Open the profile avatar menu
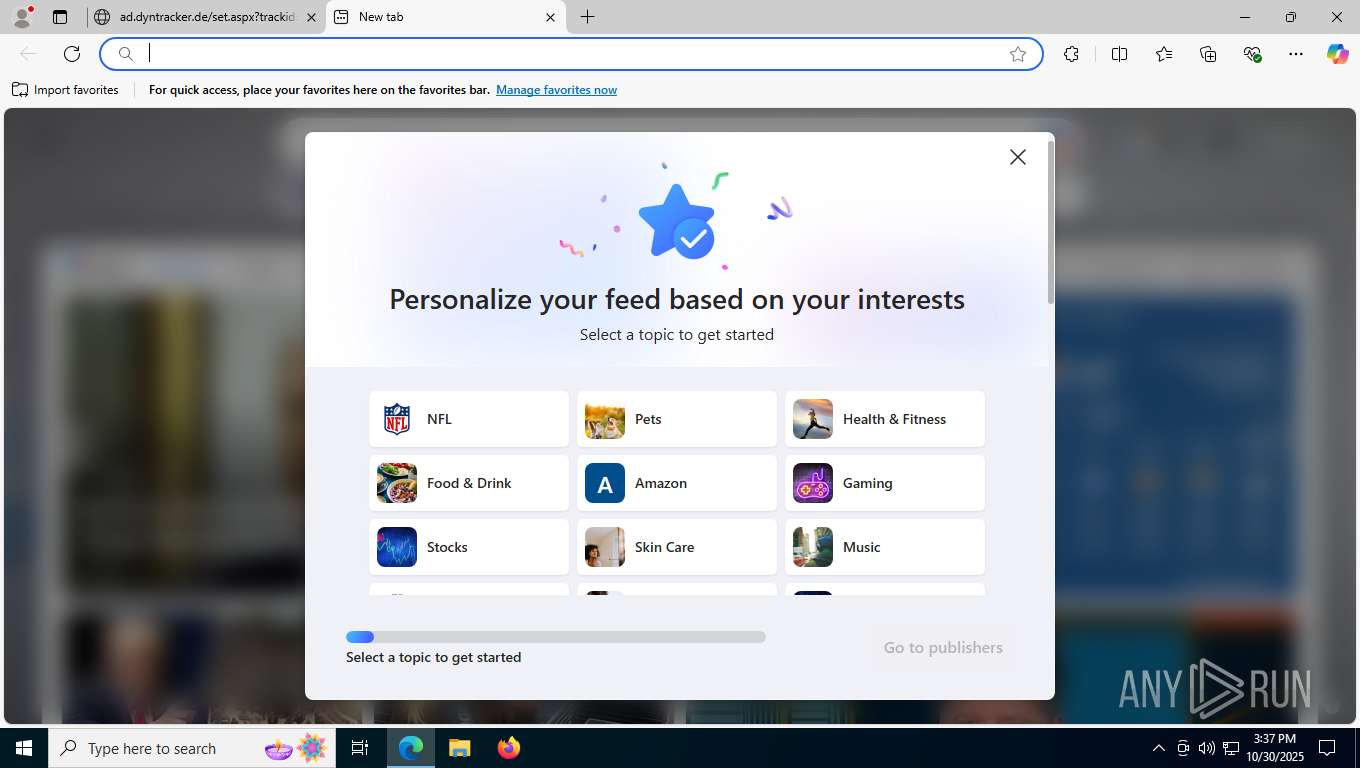Screen dimensions: 1360x768 pyautogui.click(x=22, y=17)
